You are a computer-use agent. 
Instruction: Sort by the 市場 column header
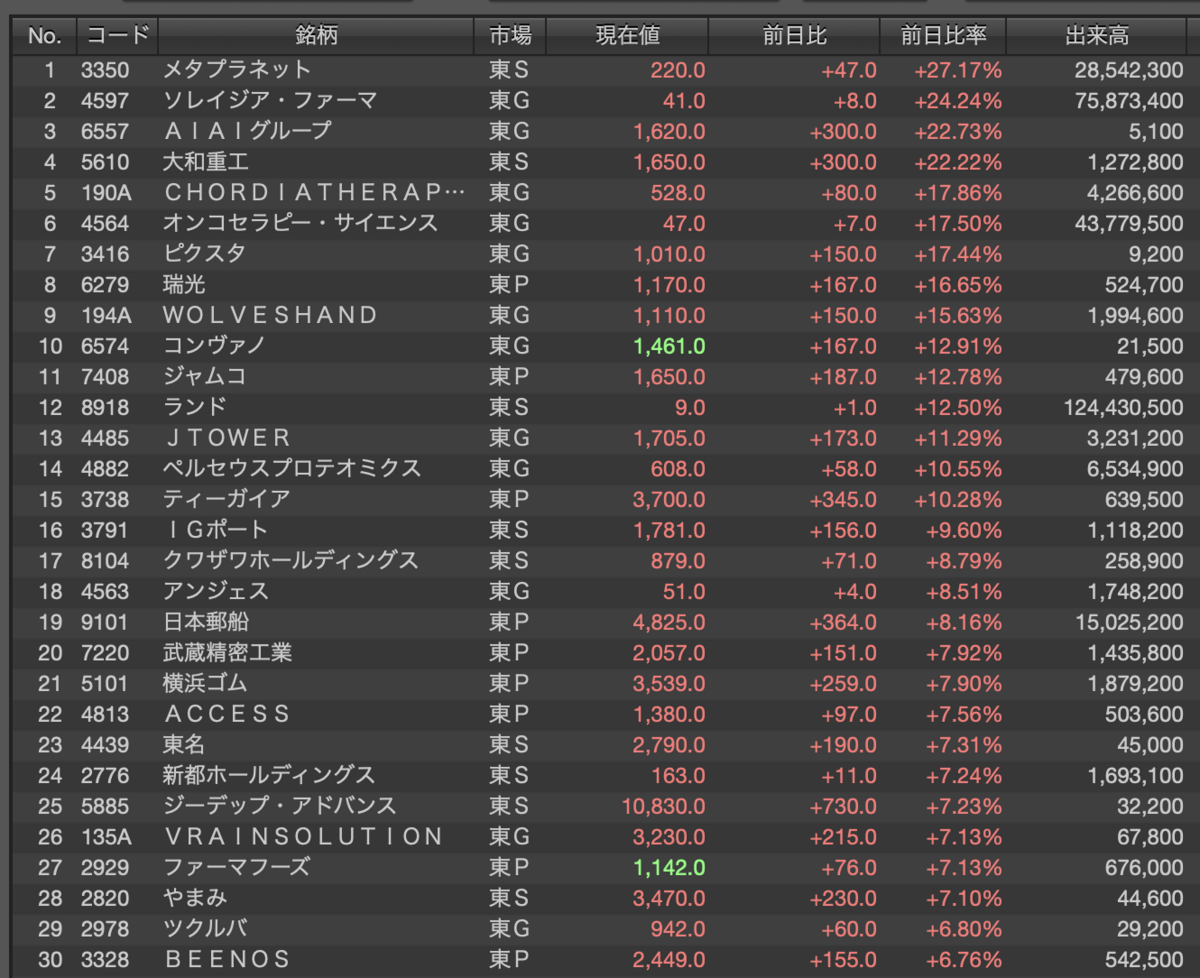(x=510, y=37)
